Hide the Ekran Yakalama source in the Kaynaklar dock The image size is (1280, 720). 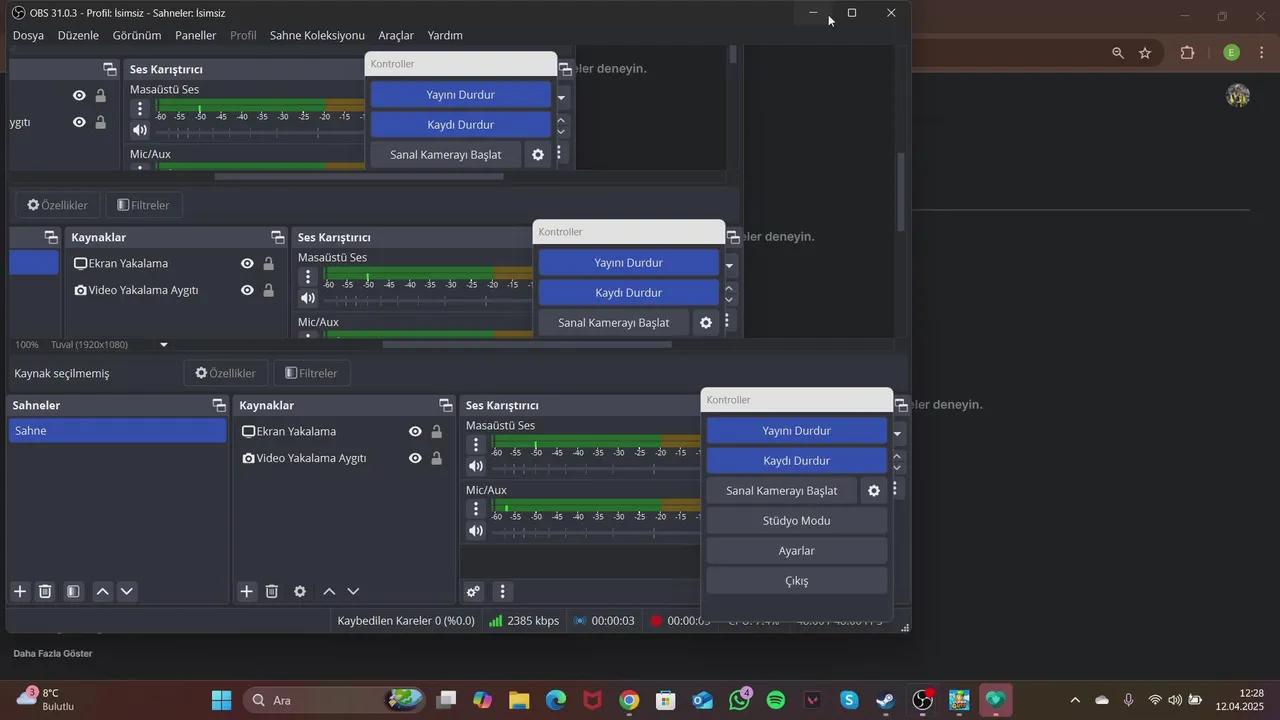coord(415,432)
